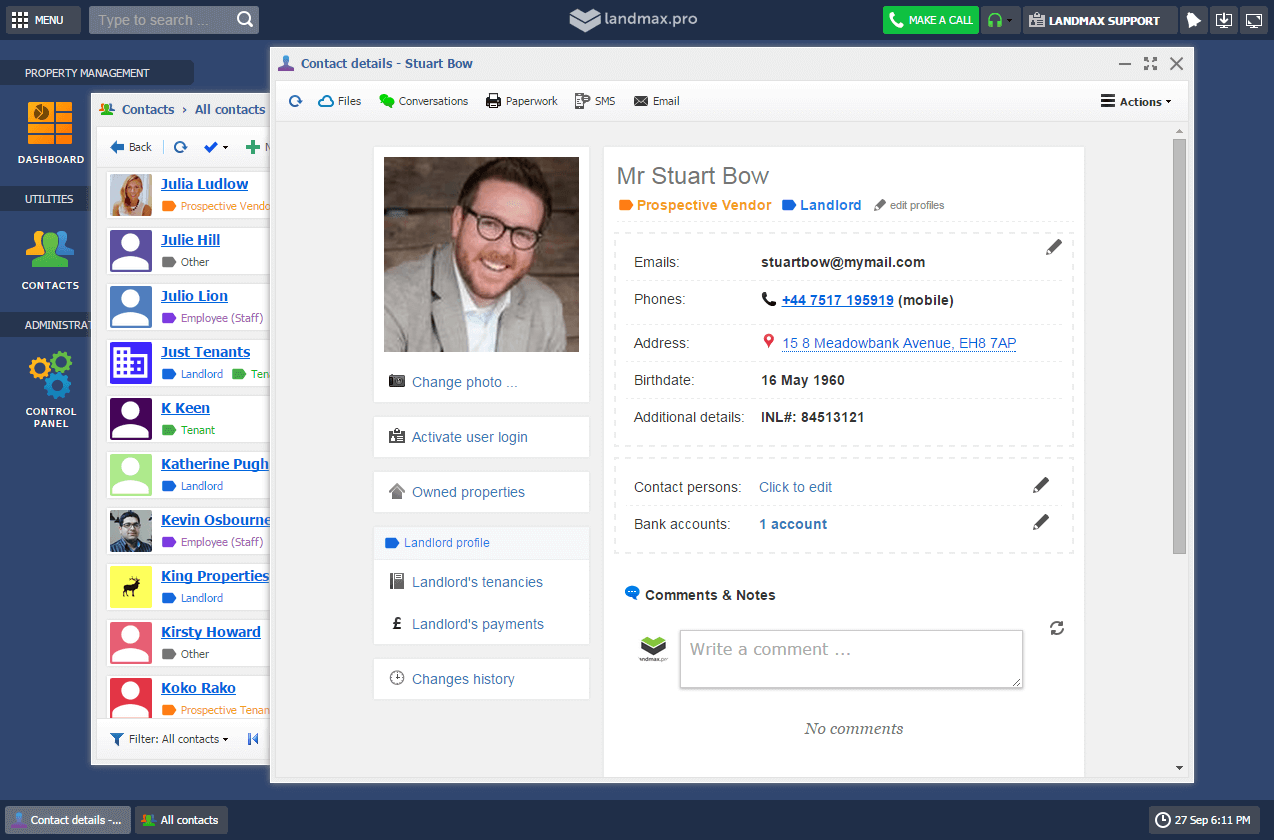
Task: Open the Control Panel gears icon
Action: click(50, 376)
